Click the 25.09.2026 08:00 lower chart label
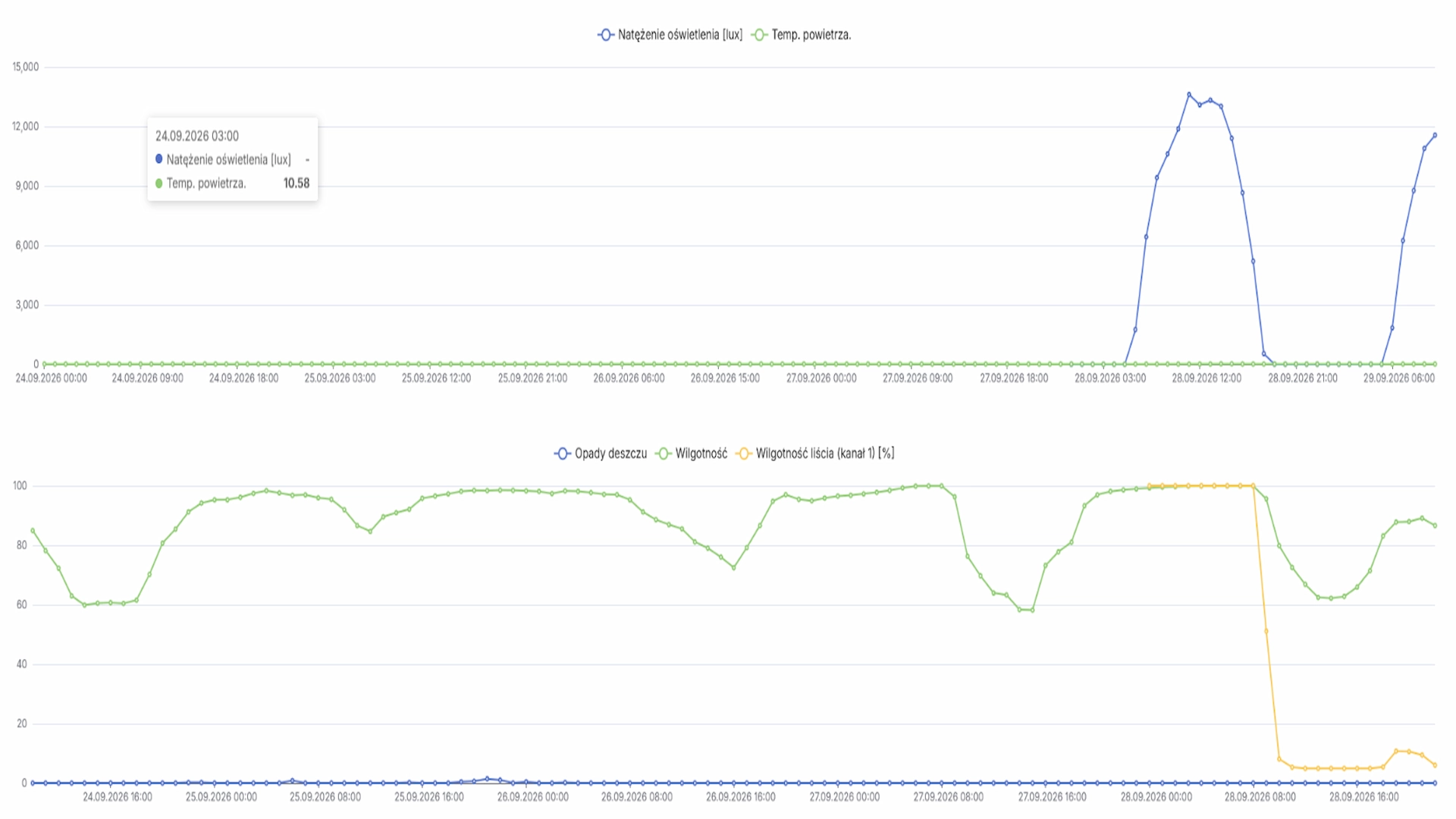The height and width of the screenshot is (819, 1456). [x=325, y=796]
